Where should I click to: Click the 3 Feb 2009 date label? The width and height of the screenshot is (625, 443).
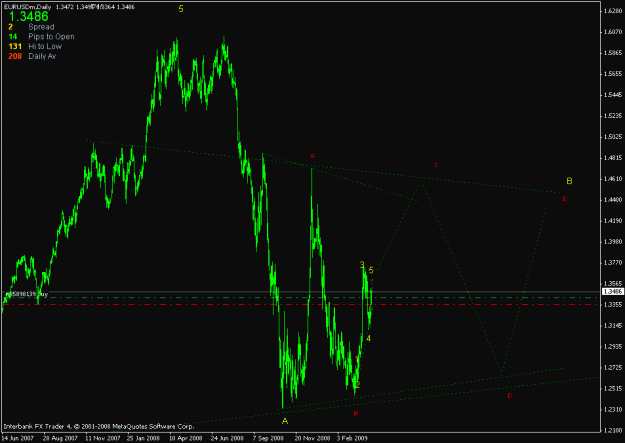tap(353, 438)
